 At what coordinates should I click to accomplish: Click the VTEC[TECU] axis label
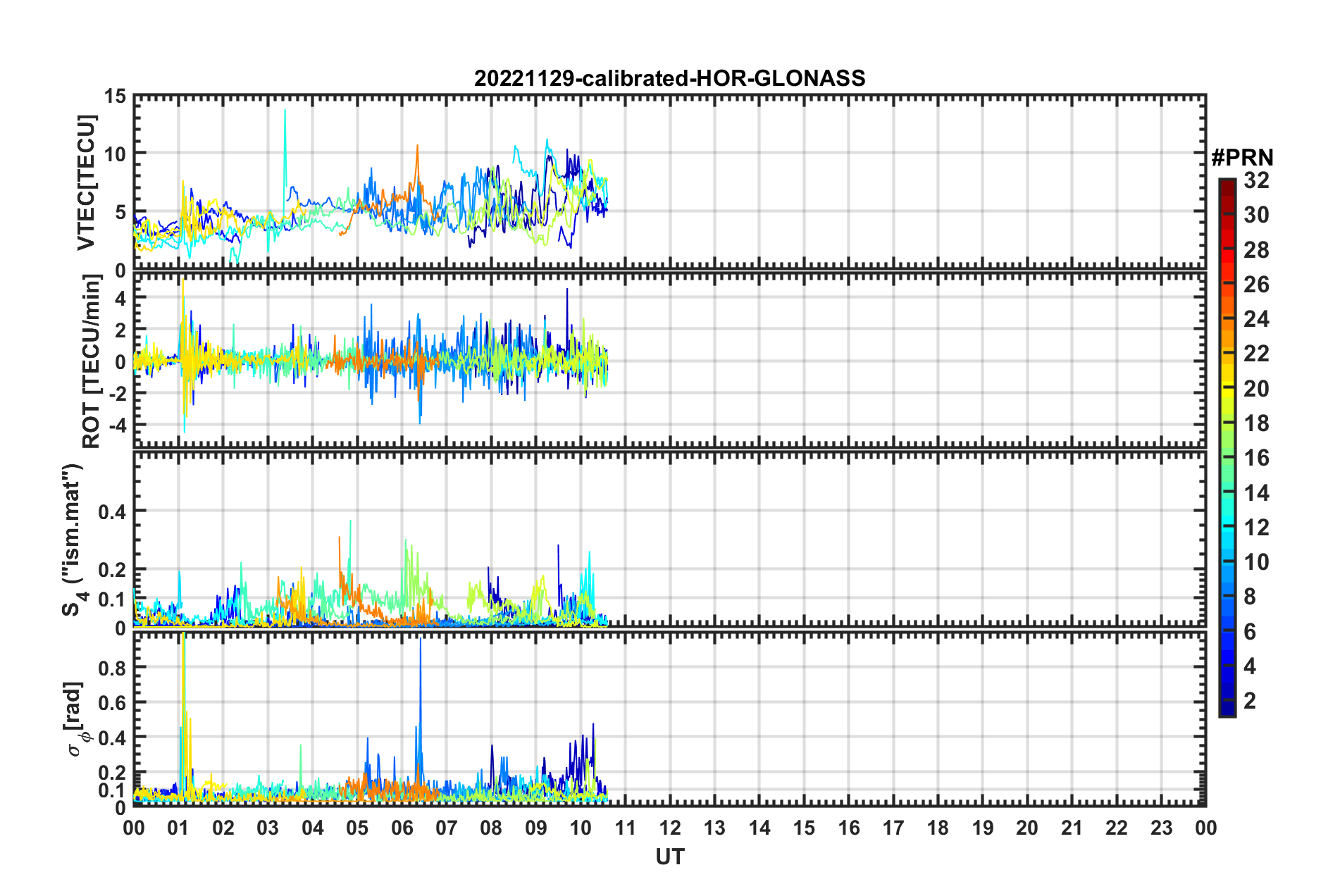click(86, 183)
